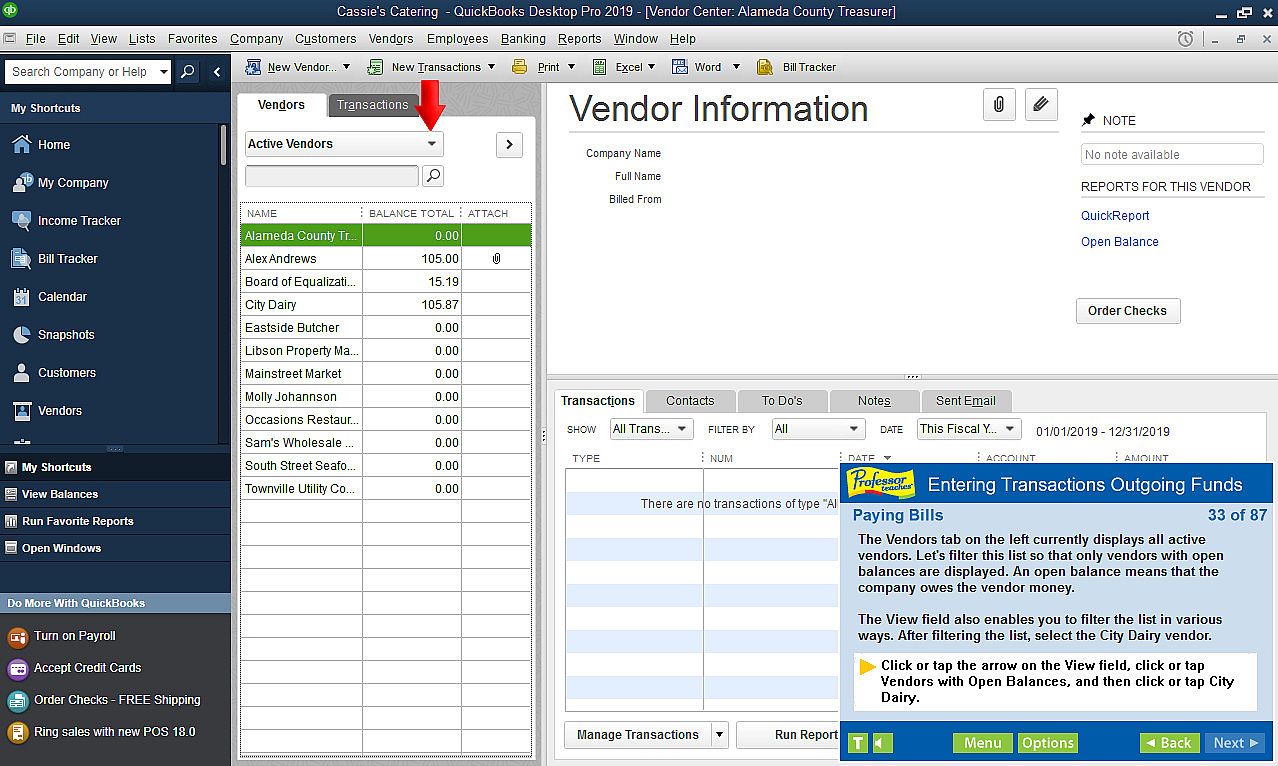
Task: Click the New Vendor toolbar icon
Action: coord(253,67)
